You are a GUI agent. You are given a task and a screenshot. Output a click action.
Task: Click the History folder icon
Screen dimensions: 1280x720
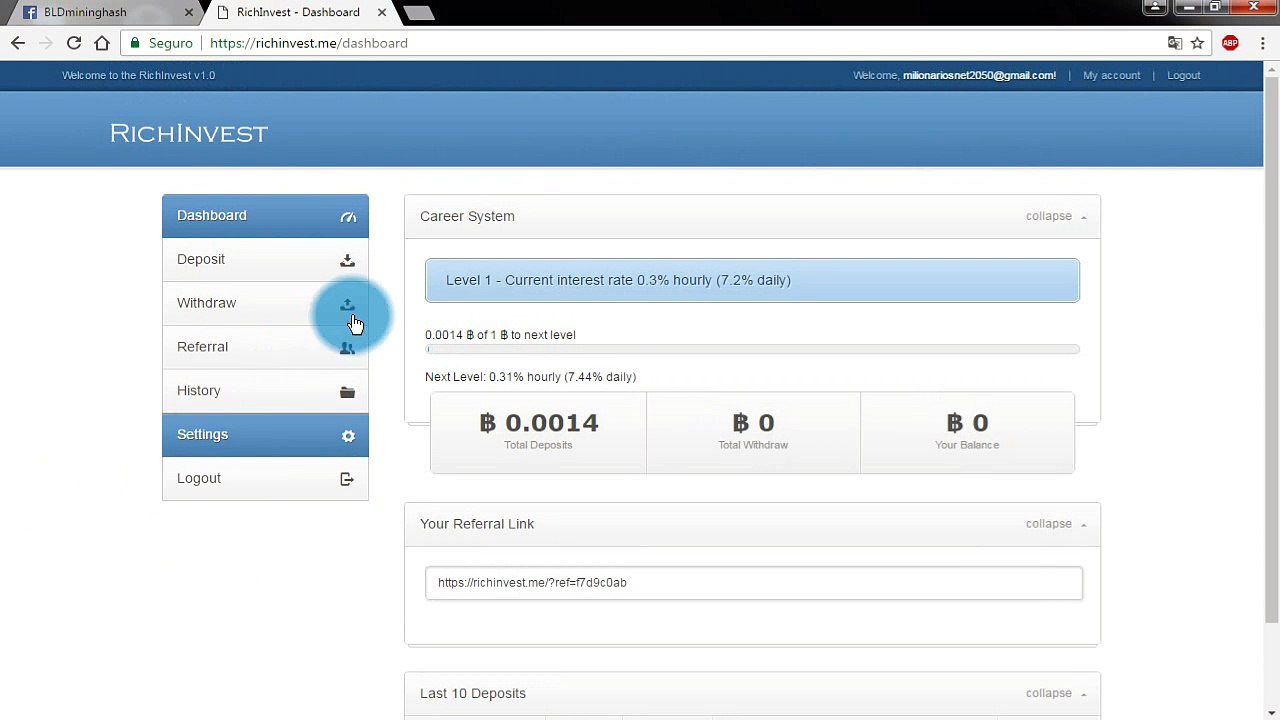[347, 392]
